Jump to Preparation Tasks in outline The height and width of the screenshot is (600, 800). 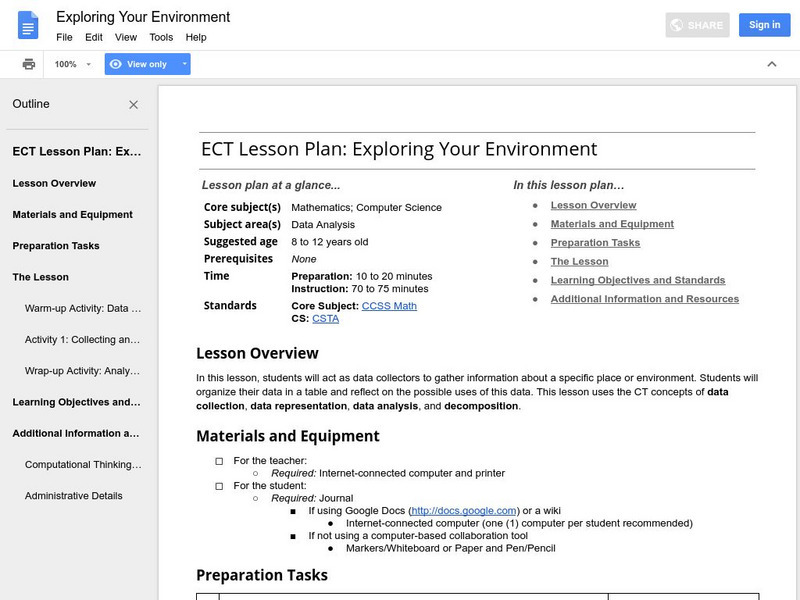[56, 246]
